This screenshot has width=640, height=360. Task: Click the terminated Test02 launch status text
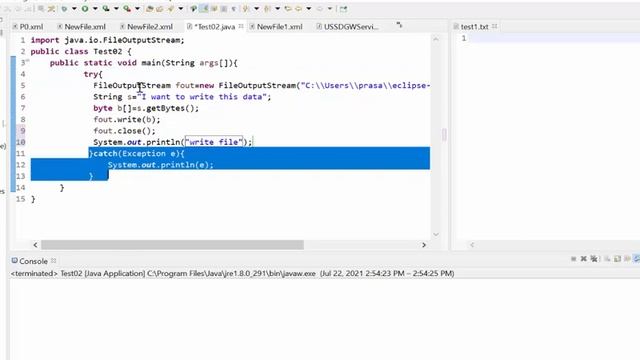pos(233,273)
